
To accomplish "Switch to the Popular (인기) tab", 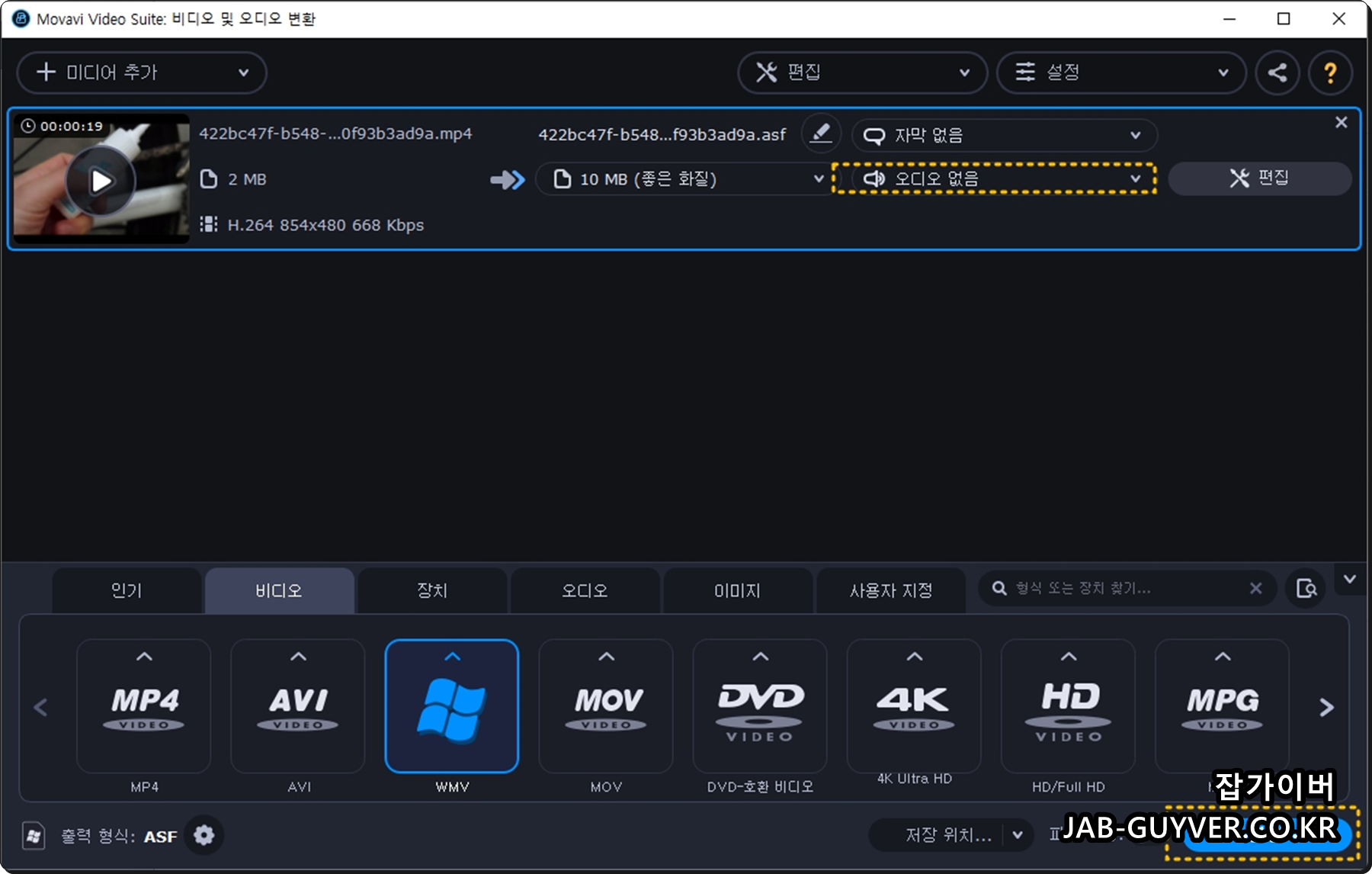I will pyautogui.click(x=127, y=590).
